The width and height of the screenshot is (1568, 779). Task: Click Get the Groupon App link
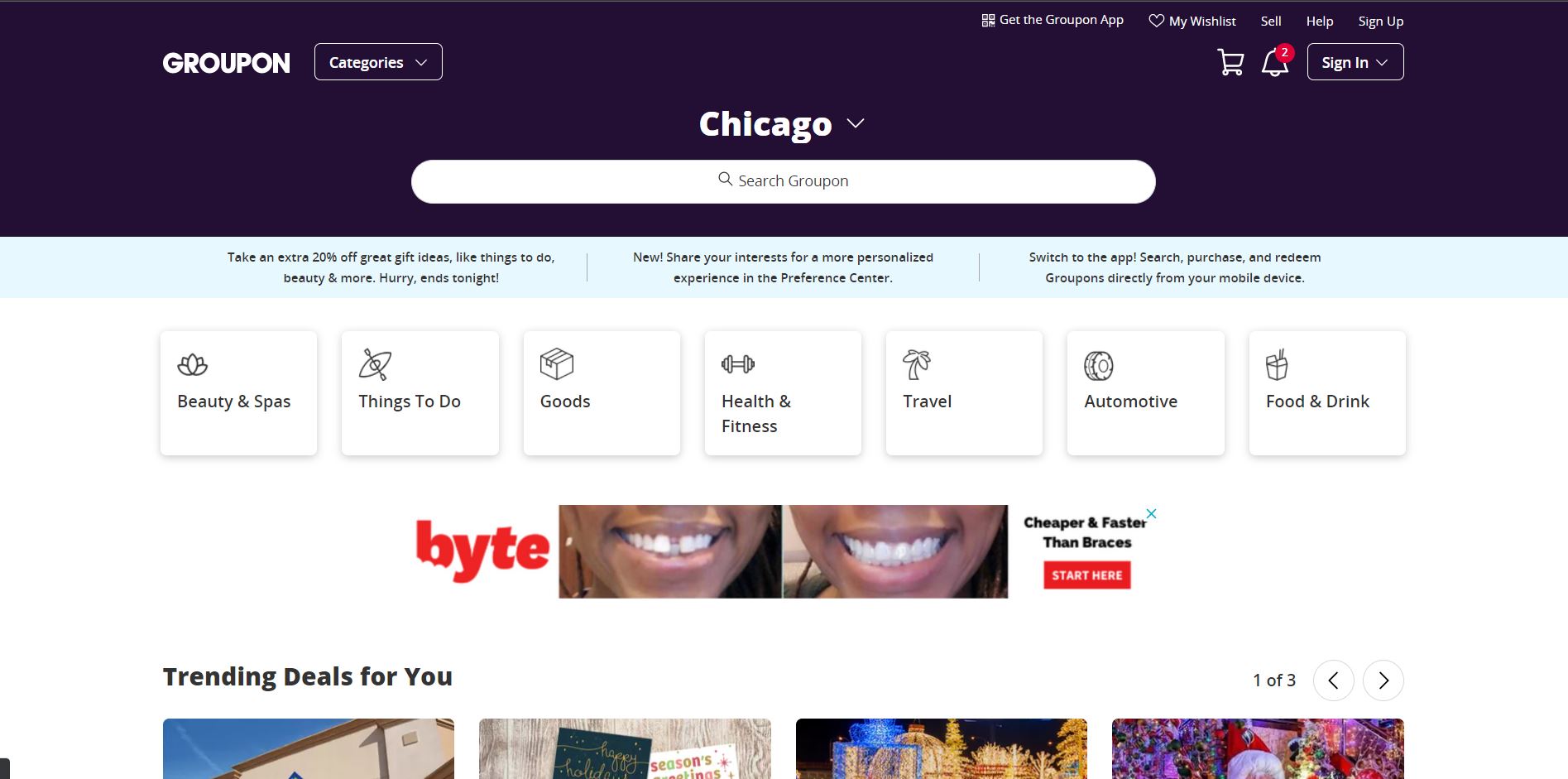[x=1053, y=20]
